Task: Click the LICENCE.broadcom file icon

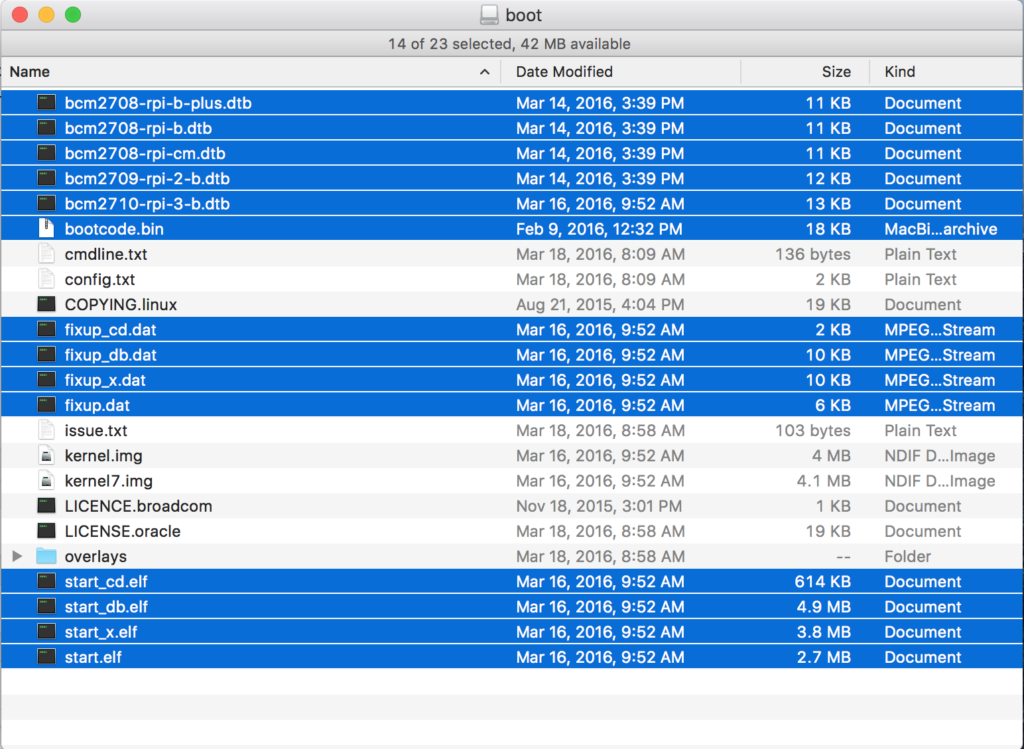Action: coord(46,506)
